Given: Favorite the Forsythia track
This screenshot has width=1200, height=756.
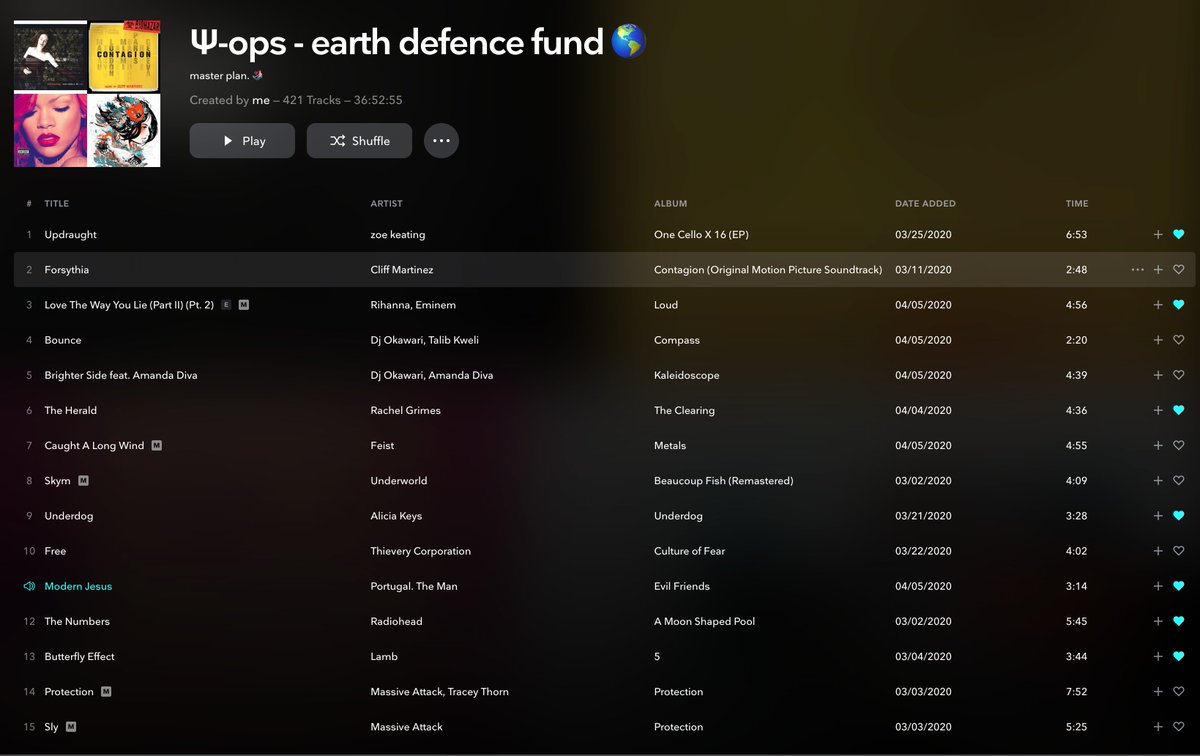Looking at the screenshot, I should coord(1178,270).
